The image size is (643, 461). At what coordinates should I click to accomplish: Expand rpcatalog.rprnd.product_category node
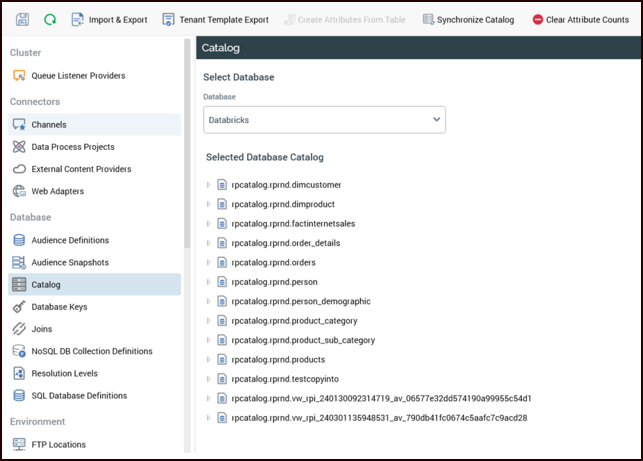click(209, 321)
